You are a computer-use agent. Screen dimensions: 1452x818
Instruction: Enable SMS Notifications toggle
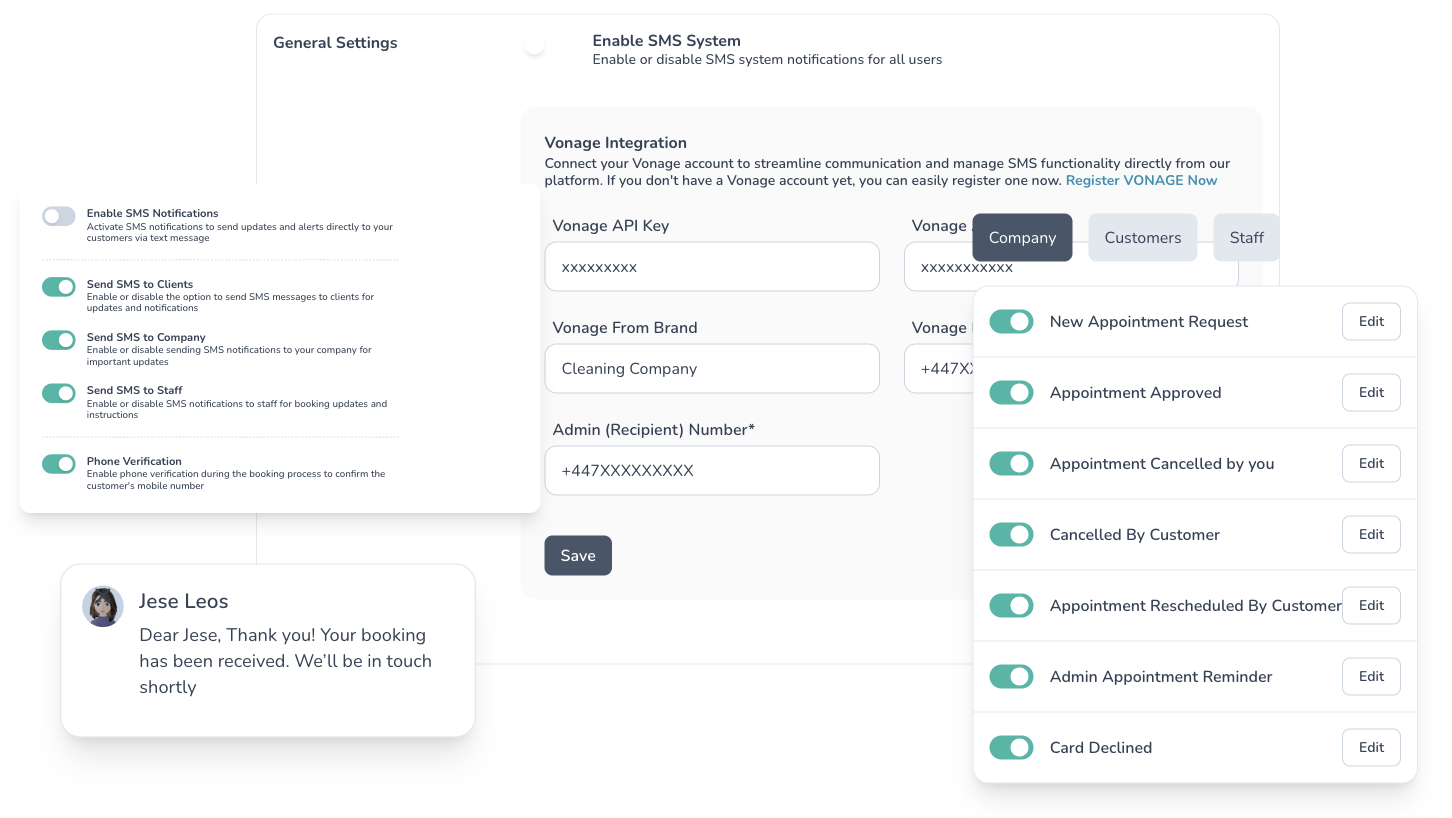click(x=59, y=216)
